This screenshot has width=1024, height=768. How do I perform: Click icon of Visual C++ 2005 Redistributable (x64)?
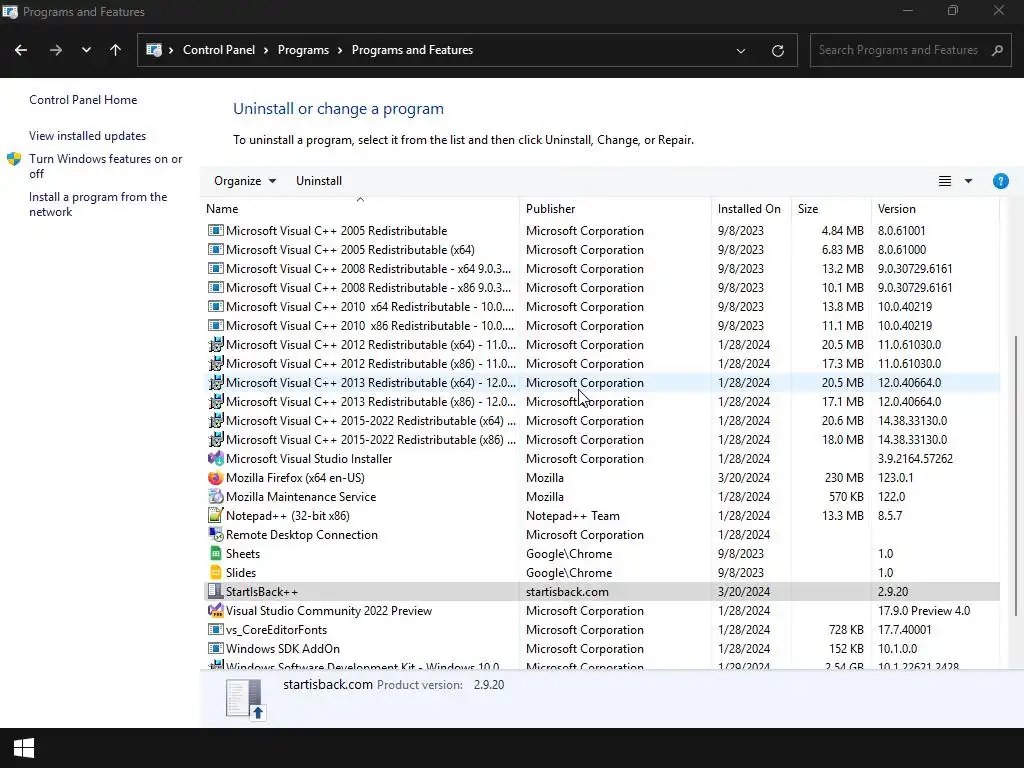click(x=215, y=249)
